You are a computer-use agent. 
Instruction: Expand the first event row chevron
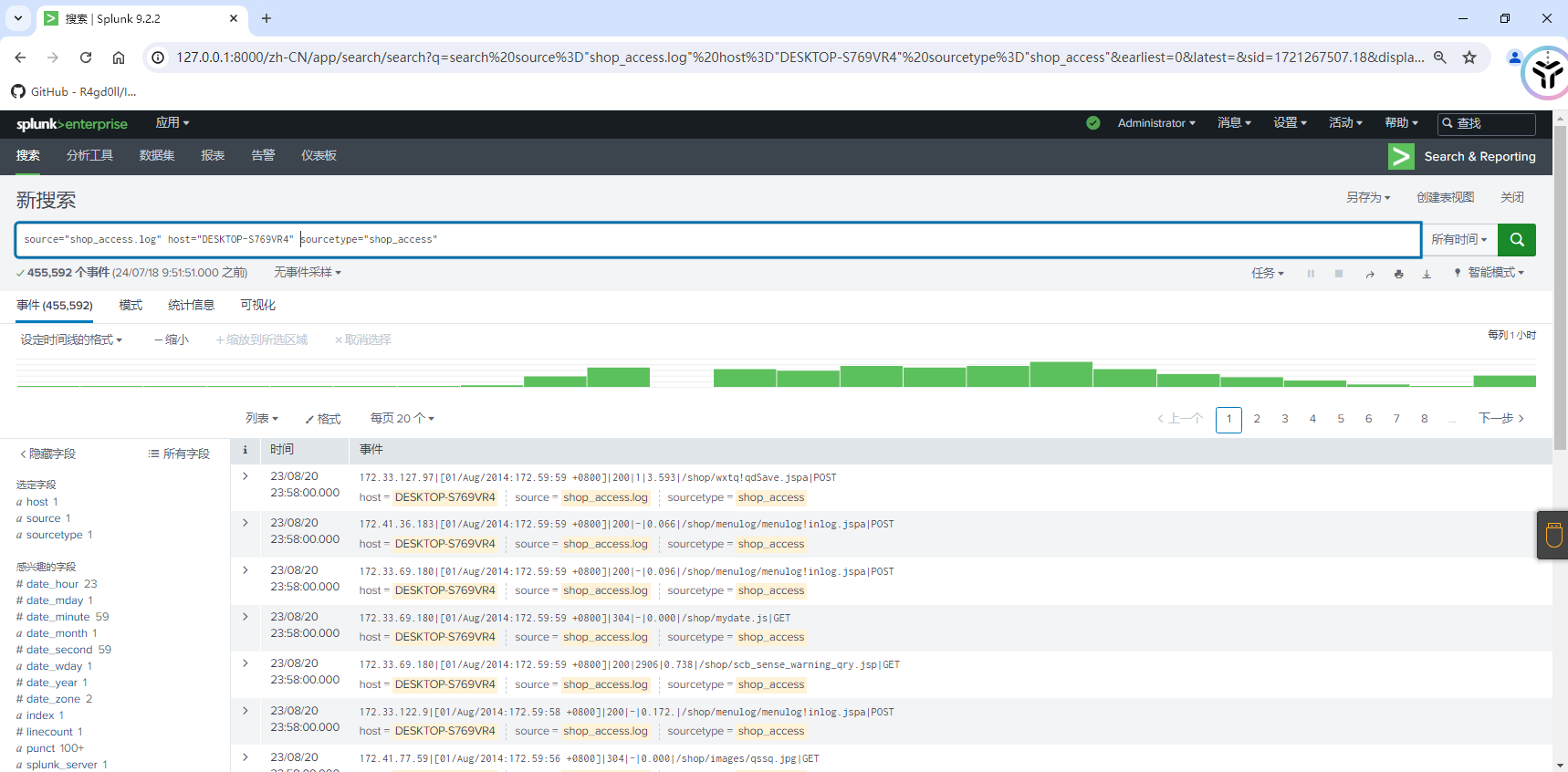click(246, 476)
